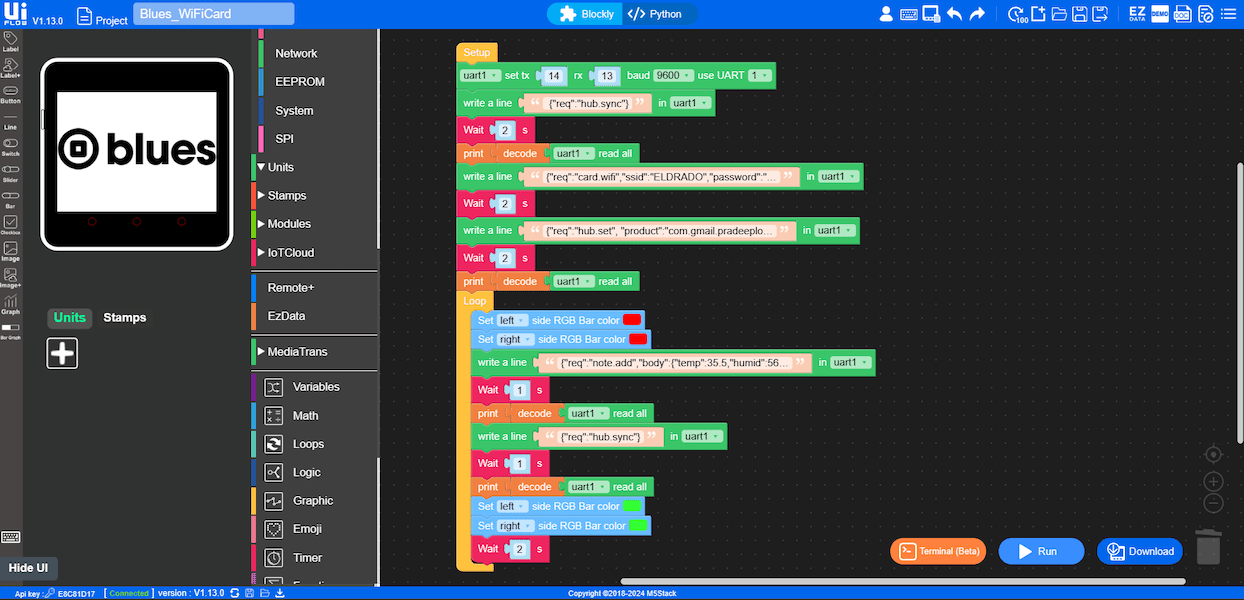
Task: Open the Network block category
Action: [296, 53]
